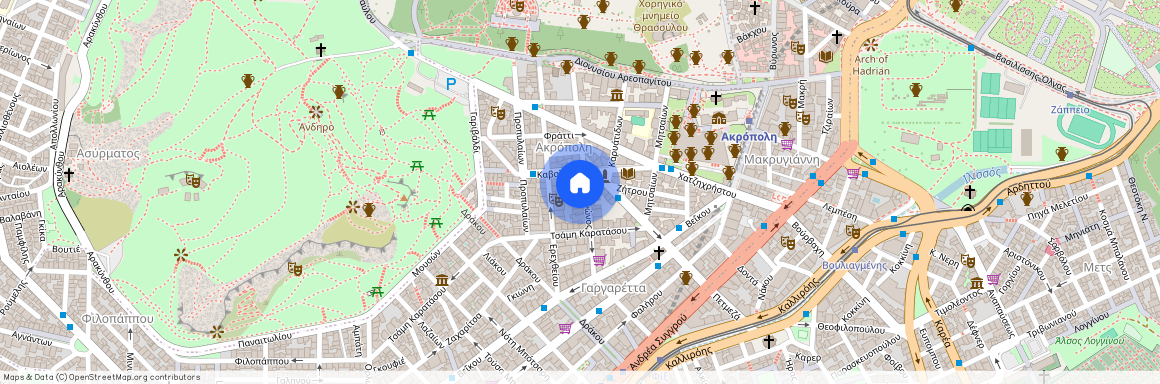Select the amphora icon right of Ζάππειο stadium
The image size is (1160, 384).
1062,153
